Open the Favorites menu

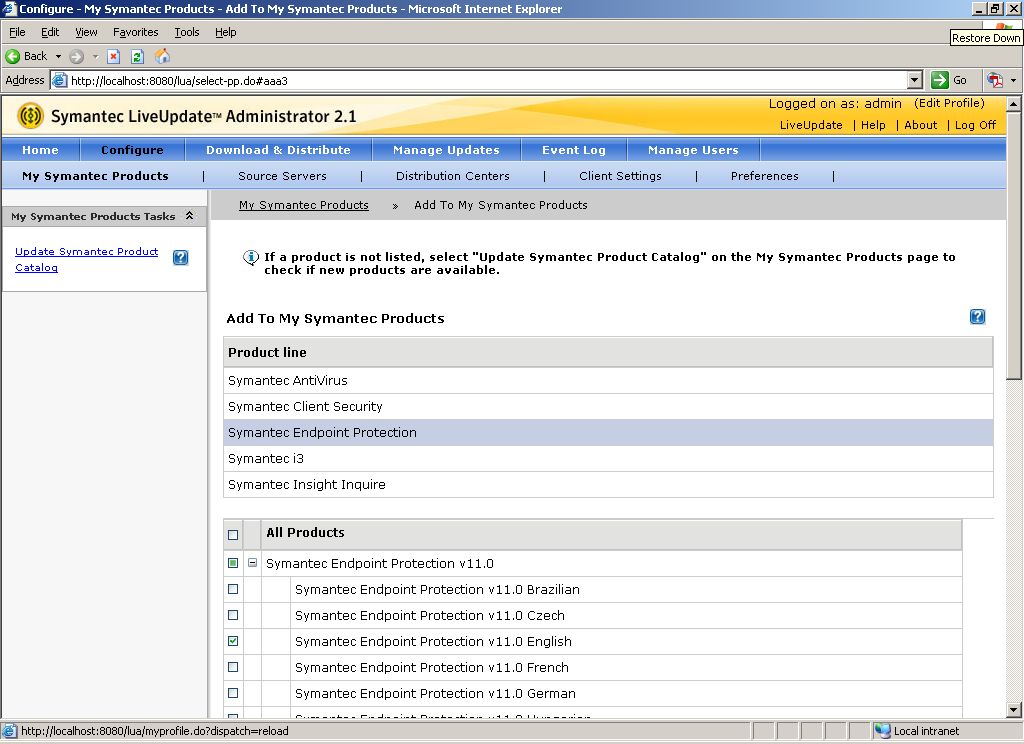click(x=138, y=32)
